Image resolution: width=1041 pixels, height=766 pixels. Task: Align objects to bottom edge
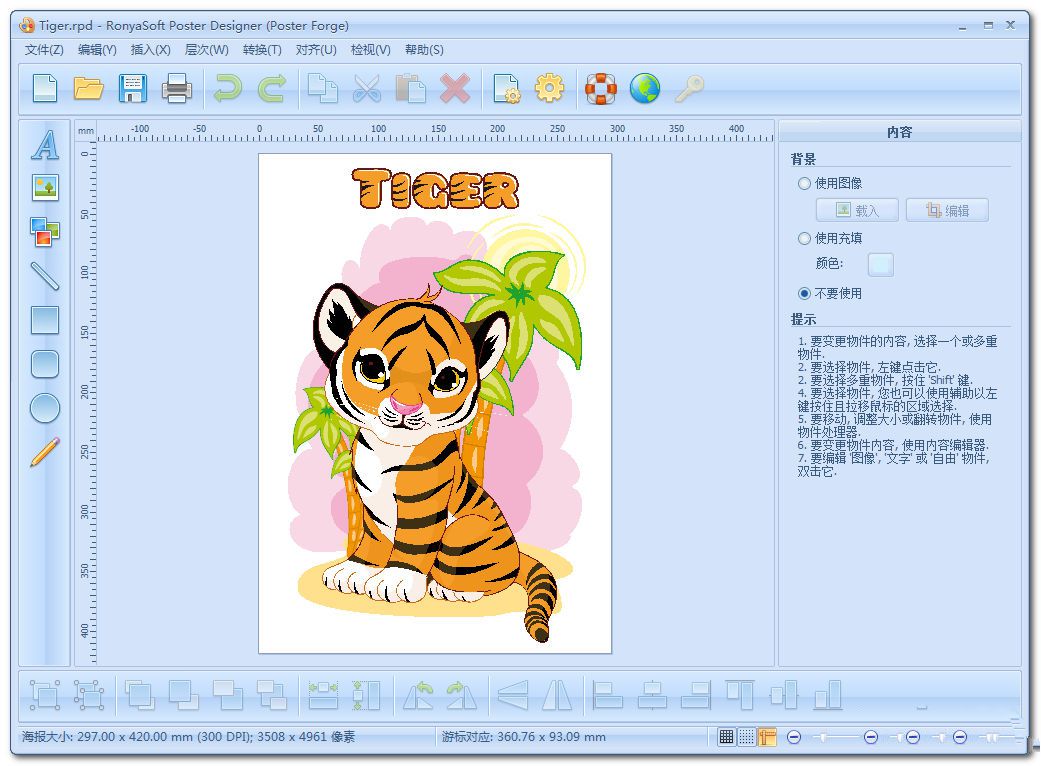click(827, 695)
